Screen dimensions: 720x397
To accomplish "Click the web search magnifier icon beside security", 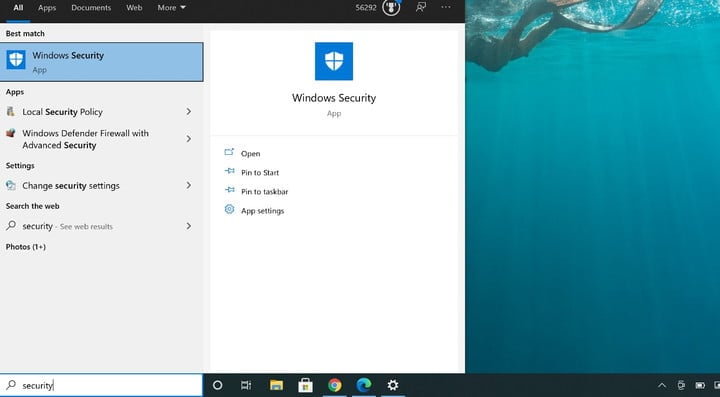I will click(x=11, y=226).
